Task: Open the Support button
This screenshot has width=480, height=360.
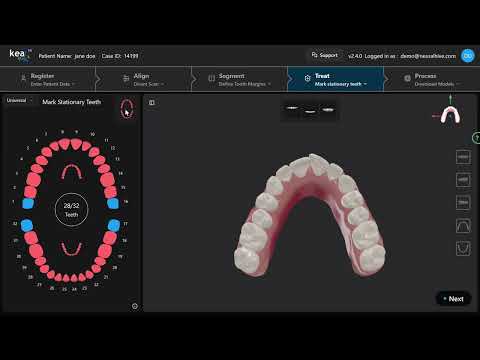Action: click(325, 55)
